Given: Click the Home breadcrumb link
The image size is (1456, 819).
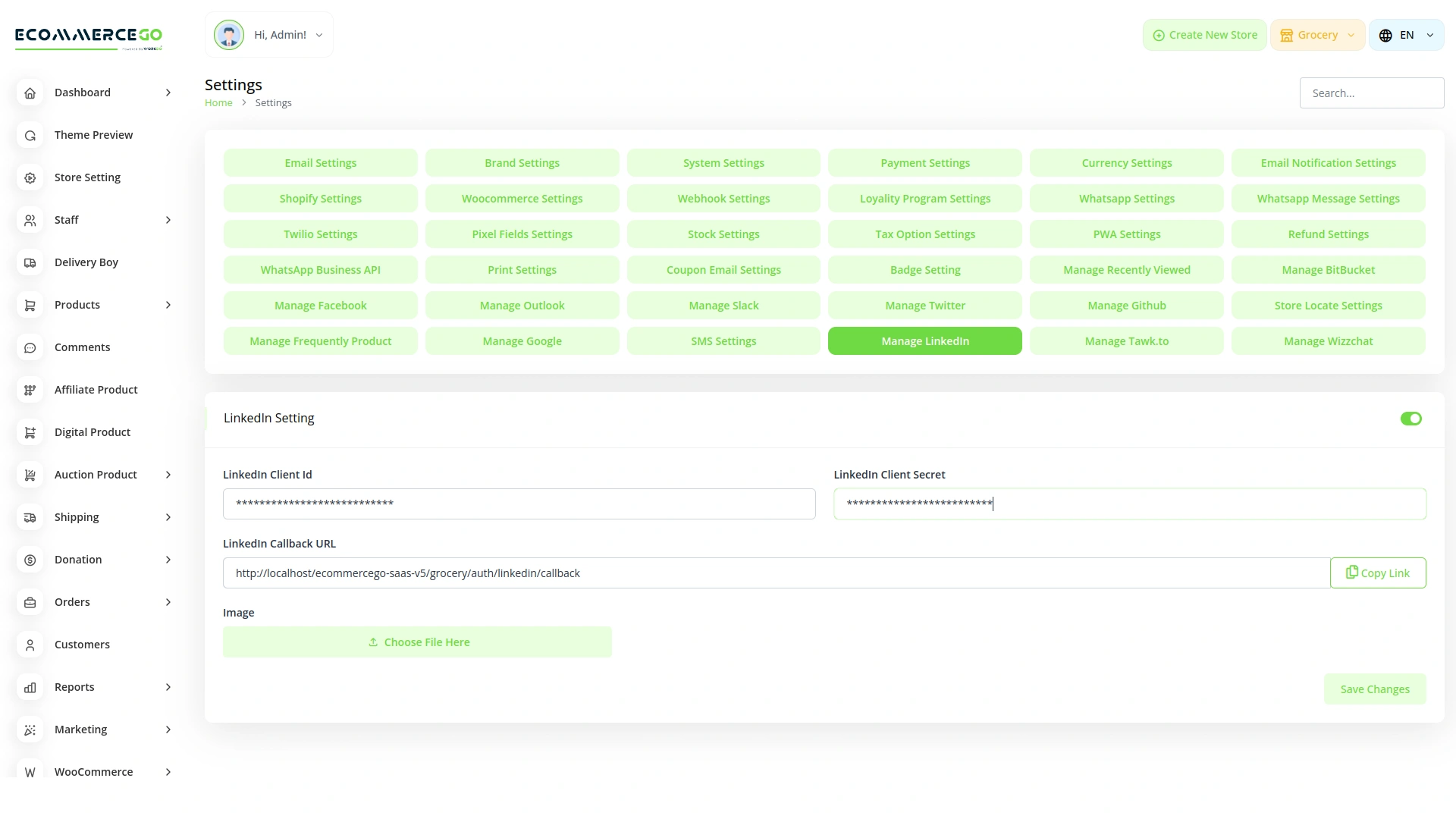Looking at the screenshot, I should coord(218,103).
